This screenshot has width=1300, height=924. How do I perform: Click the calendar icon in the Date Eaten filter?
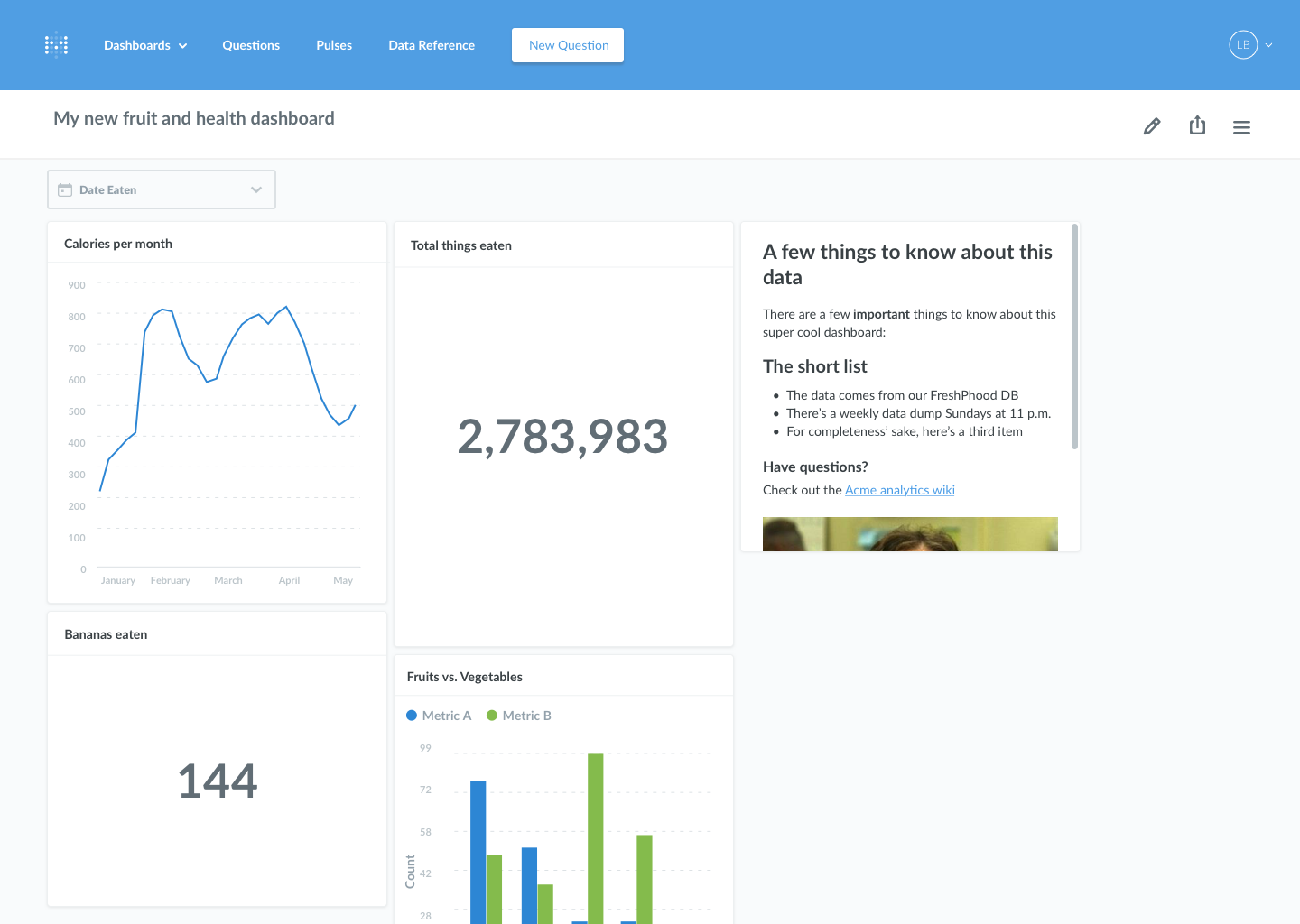point(64,189)
